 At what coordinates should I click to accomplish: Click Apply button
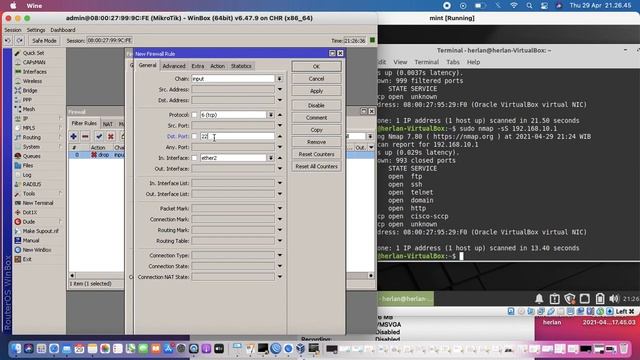tap(316, 91)
